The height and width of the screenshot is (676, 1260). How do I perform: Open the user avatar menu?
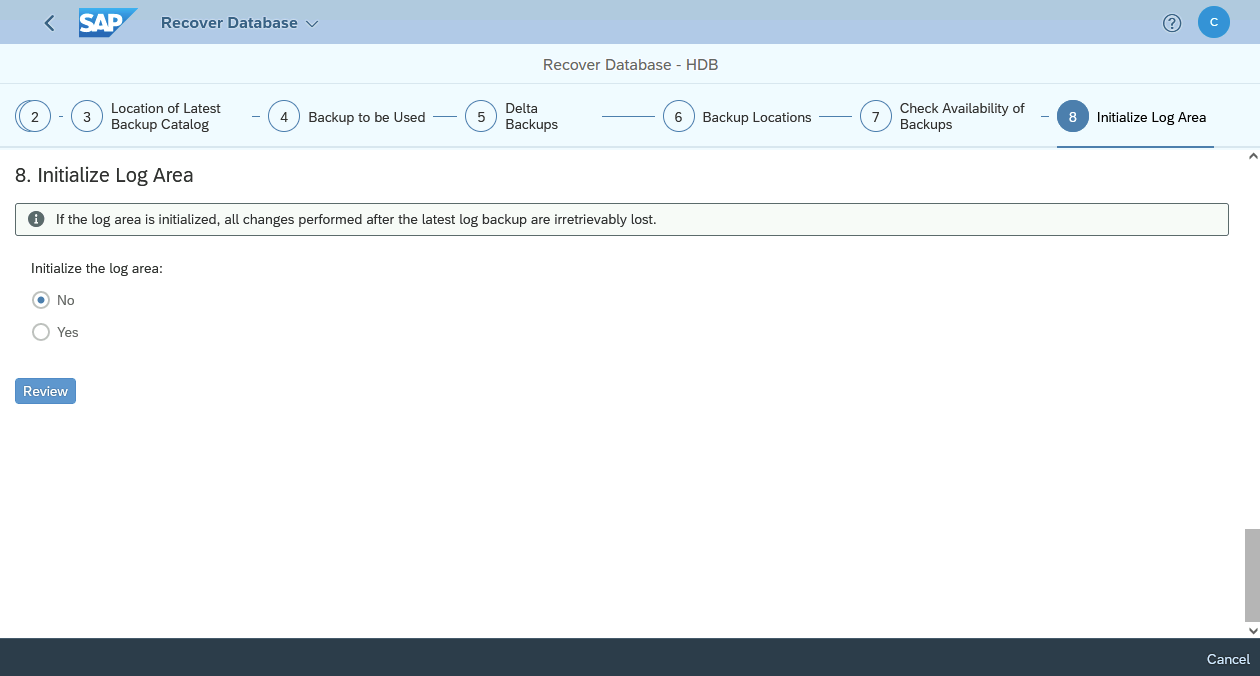1213,21
